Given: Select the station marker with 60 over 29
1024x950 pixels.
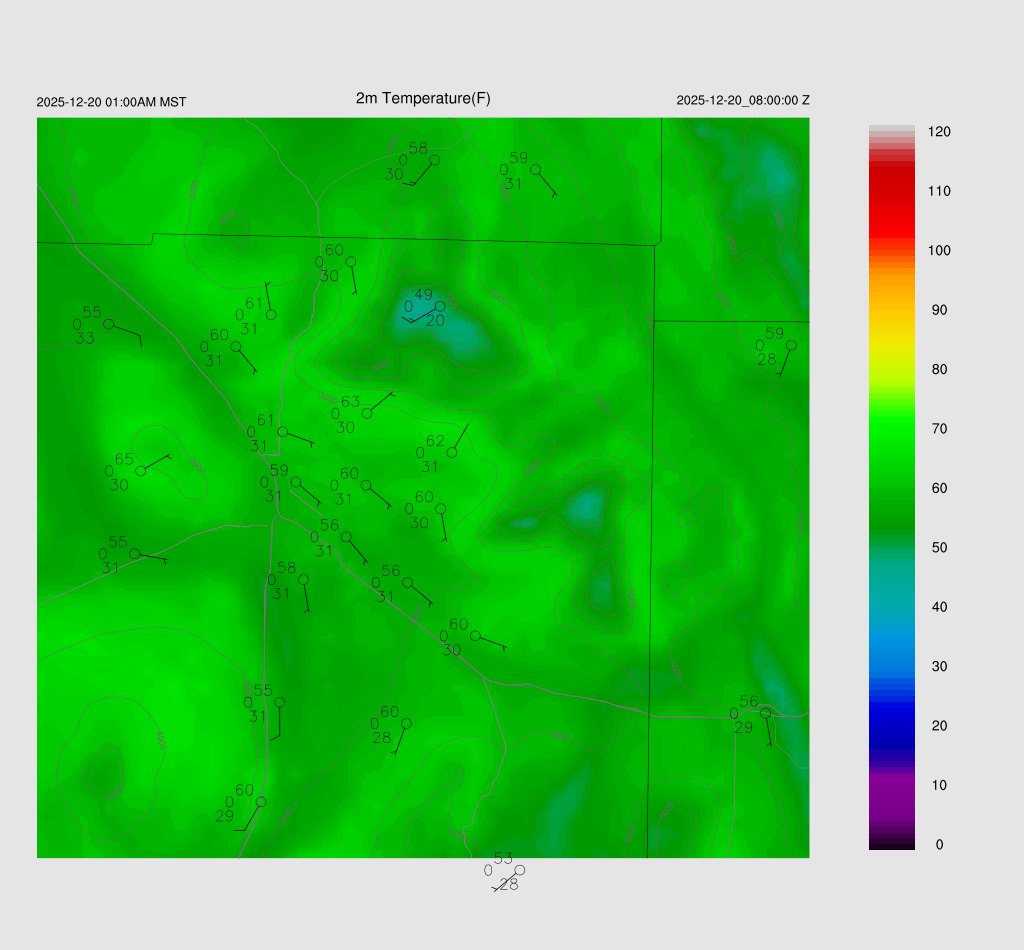Looking at the screenshot, I should (x=261, y=802).
